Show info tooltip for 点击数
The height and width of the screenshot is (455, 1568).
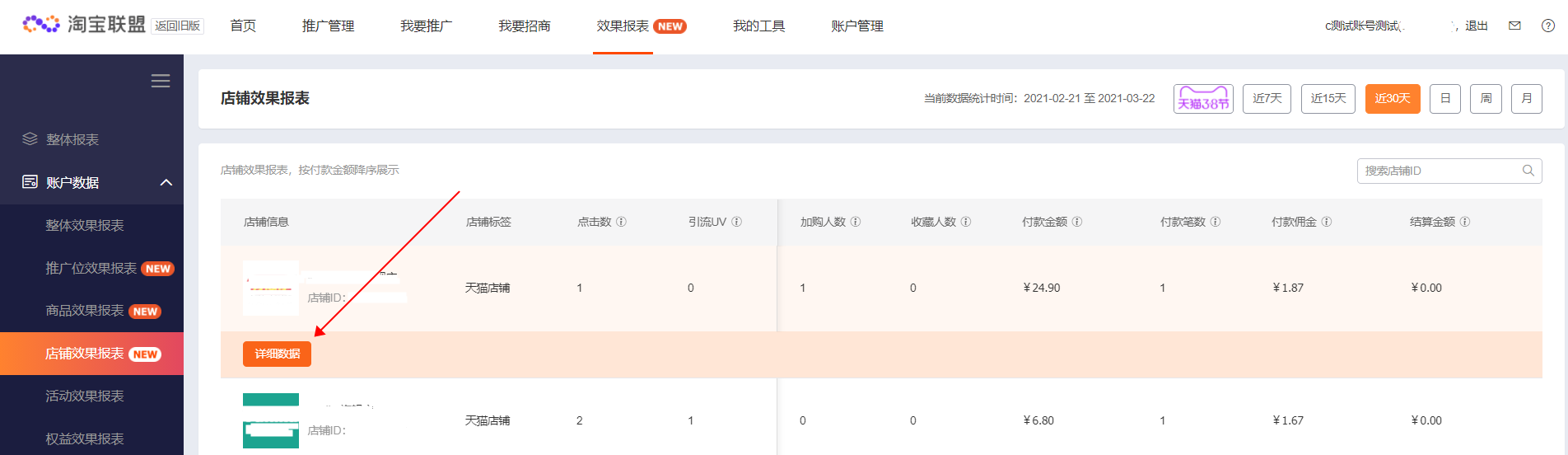point(622,222)
